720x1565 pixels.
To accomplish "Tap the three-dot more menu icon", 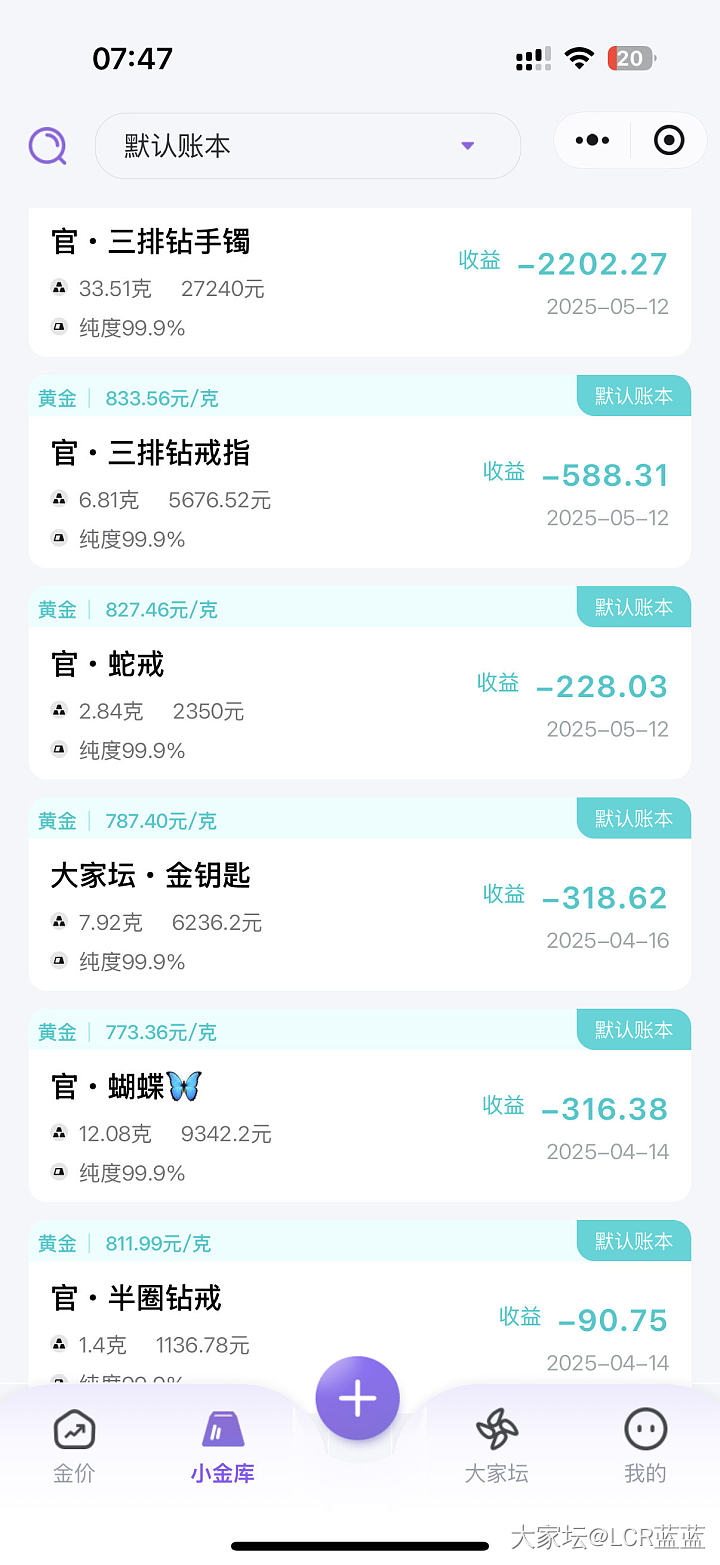I will pos(592,140).
